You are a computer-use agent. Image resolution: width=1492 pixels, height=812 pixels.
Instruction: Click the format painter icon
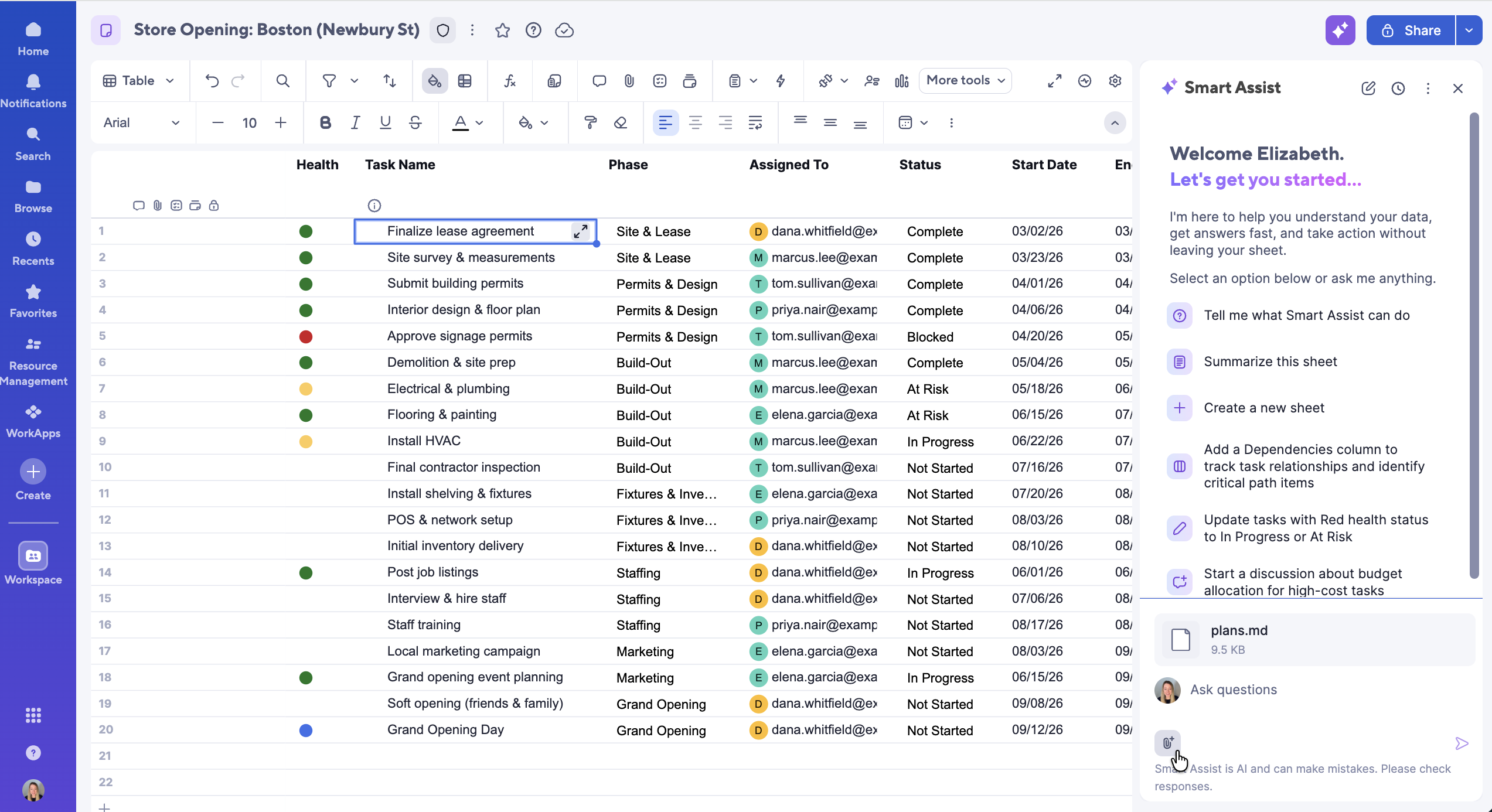(x=590, y=122)
